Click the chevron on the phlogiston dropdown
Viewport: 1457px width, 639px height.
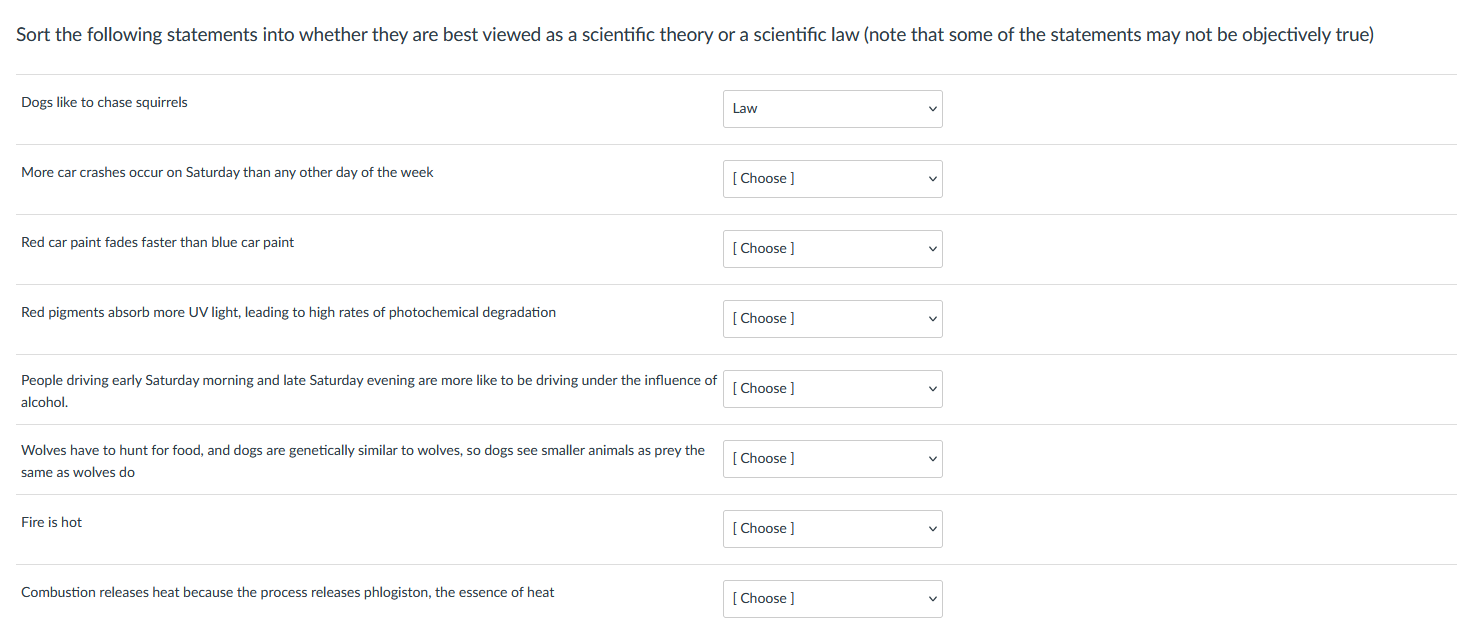932,598
